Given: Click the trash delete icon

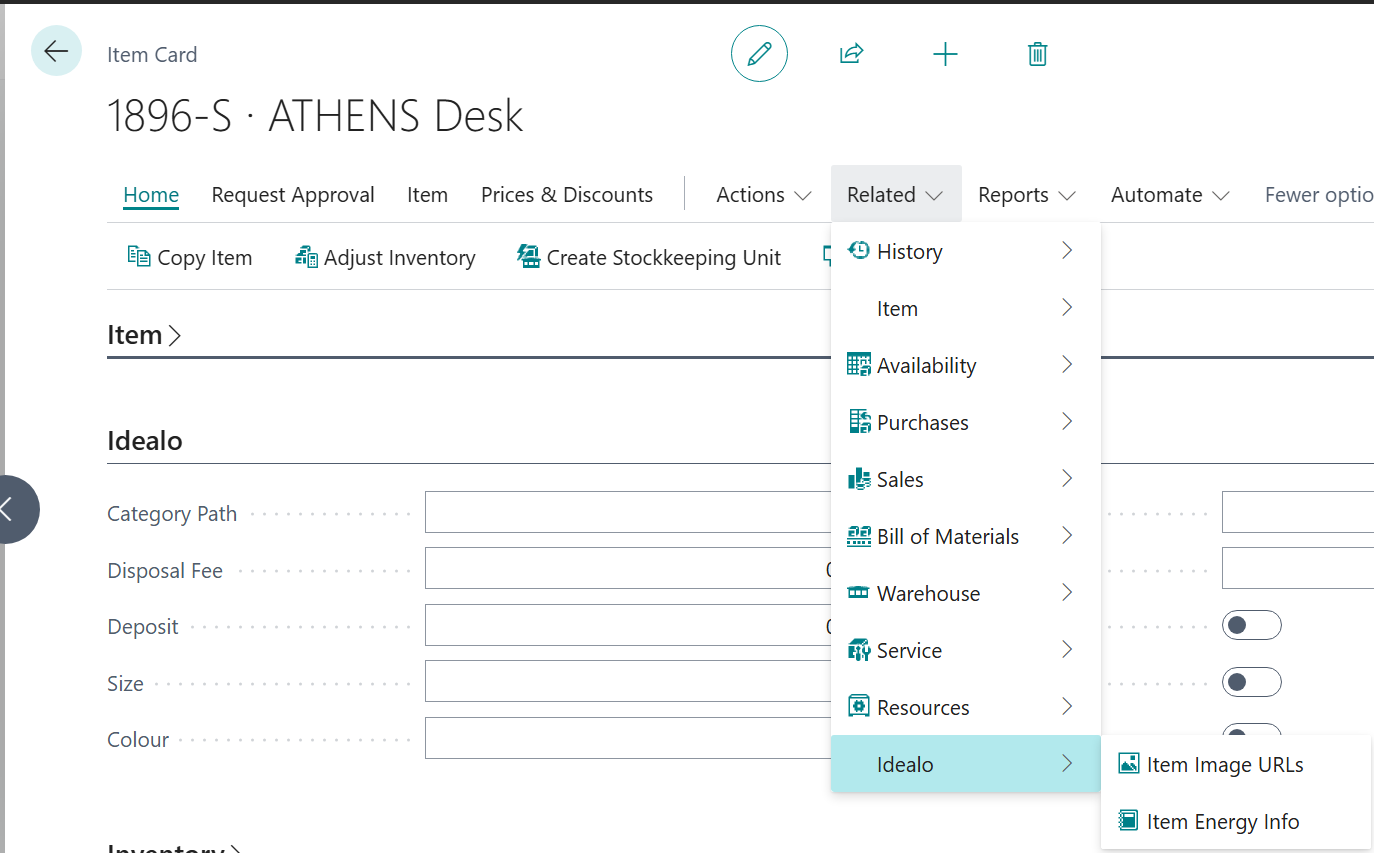Looking at the screenshot, I should [1037, 54].
